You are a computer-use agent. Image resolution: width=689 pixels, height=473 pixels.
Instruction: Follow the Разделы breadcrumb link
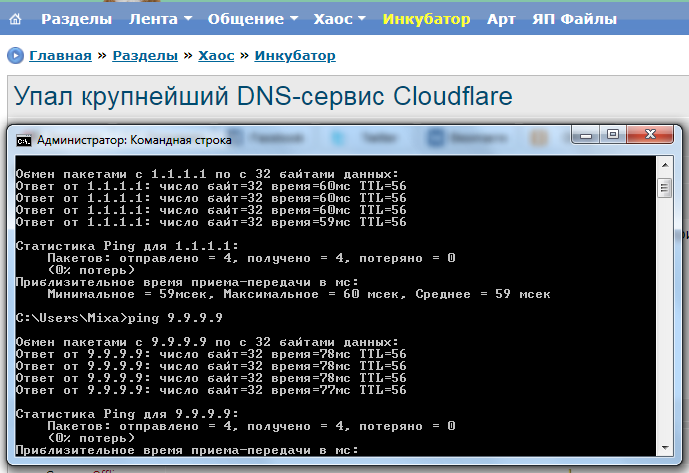(145, 55)
